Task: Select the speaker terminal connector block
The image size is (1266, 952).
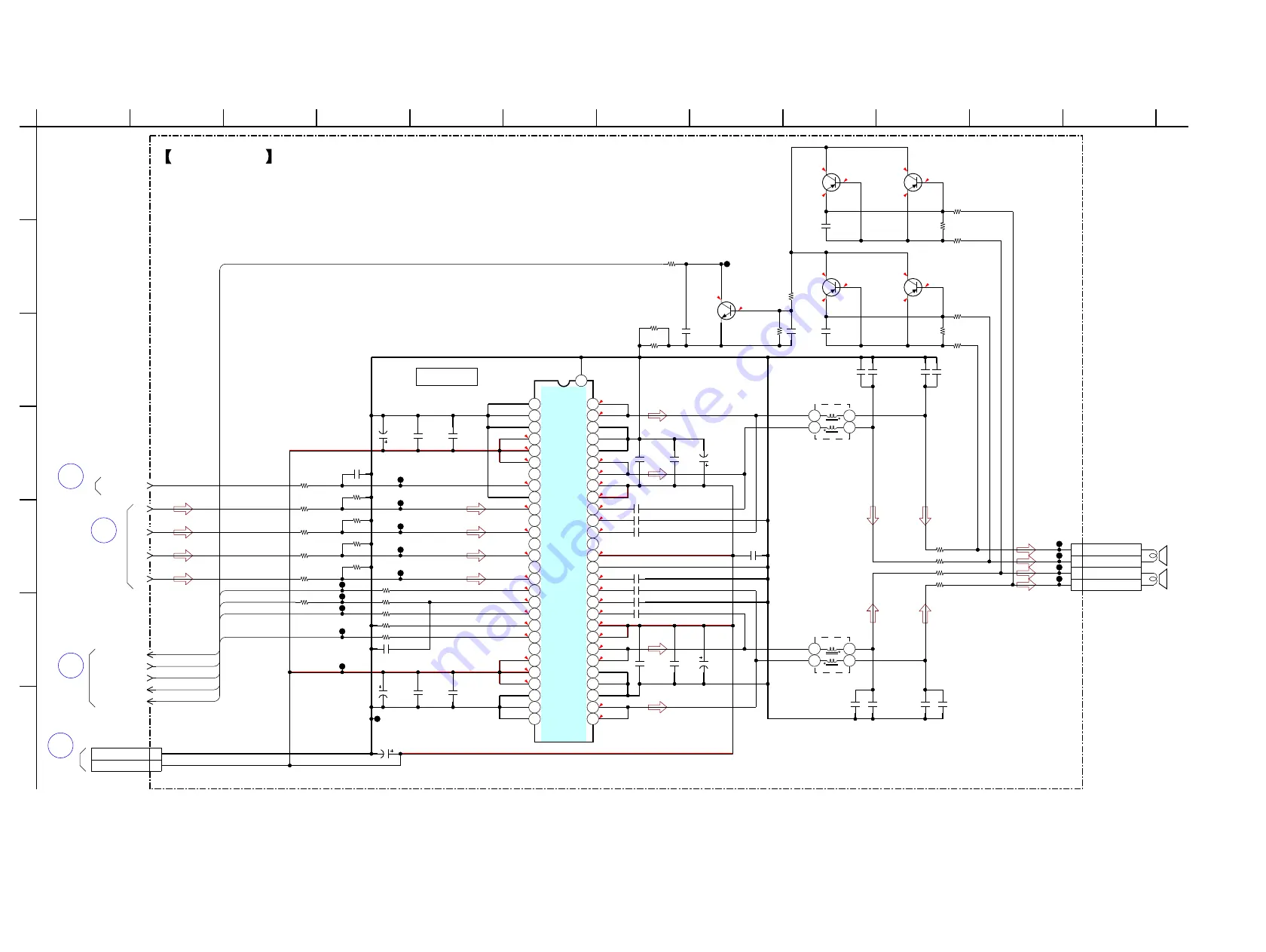Action: (x=1105, y=567)
